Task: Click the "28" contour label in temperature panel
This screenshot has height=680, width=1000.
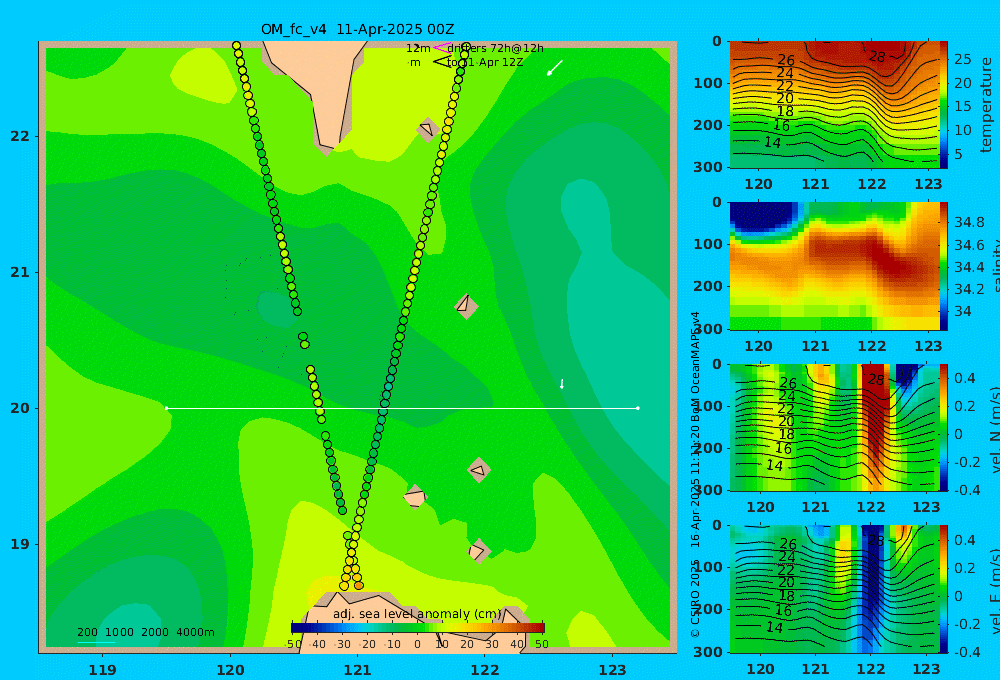Action: [878, 57]
